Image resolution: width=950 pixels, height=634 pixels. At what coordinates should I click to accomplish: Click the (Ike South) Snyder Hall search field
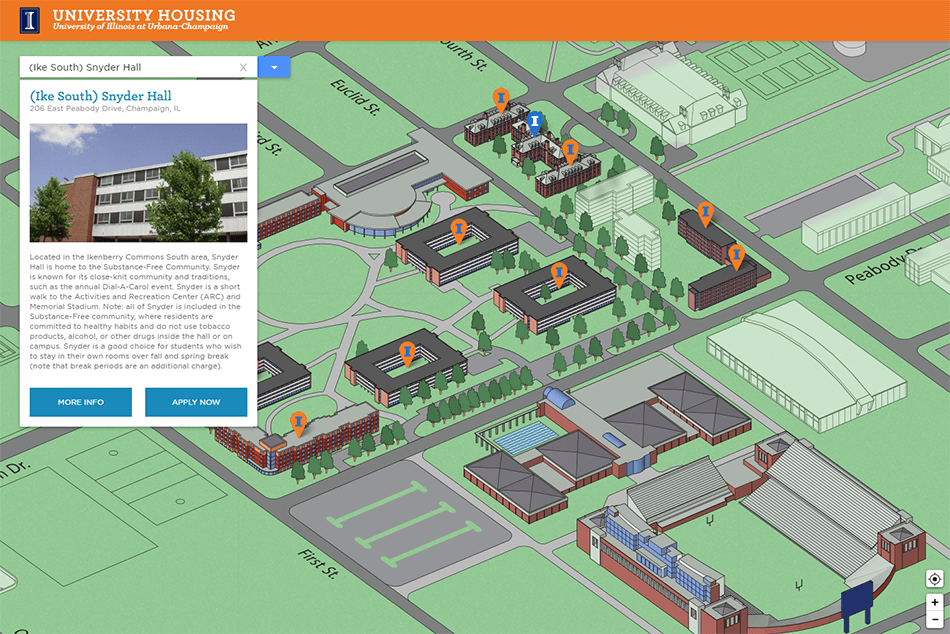[x=130, y=68]
